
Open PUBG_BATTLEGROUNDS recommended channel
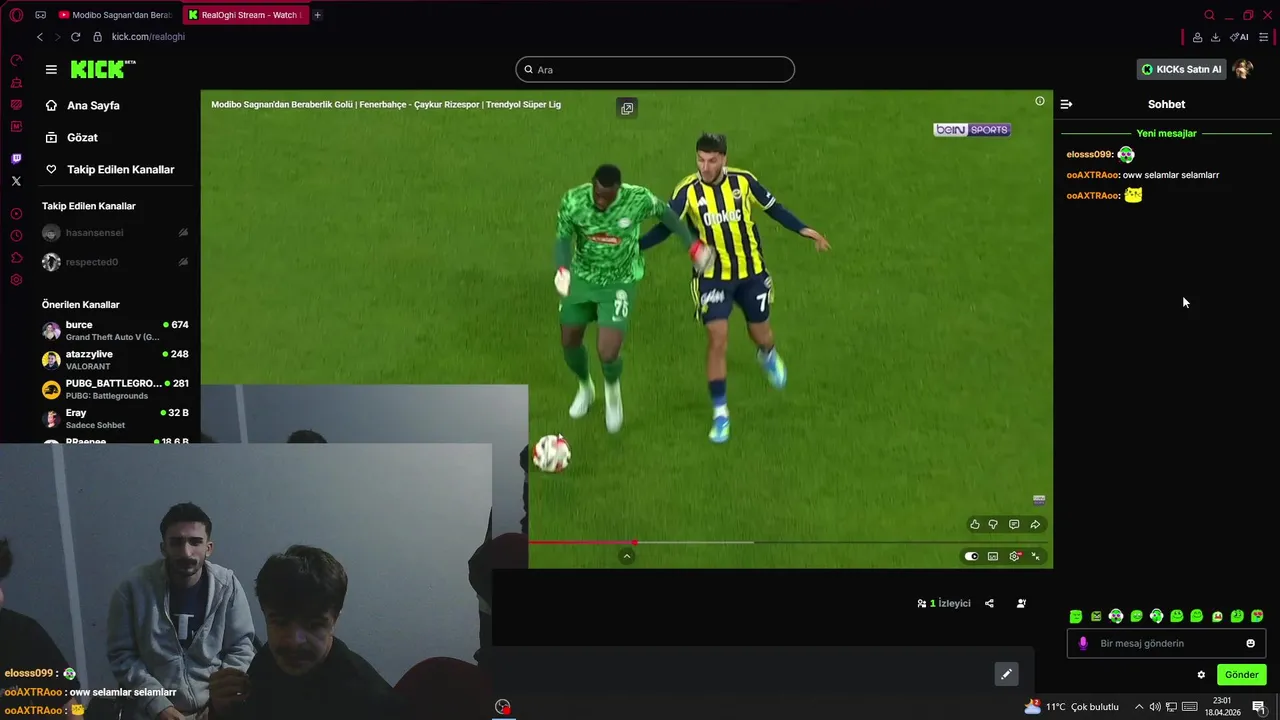coord(115,389)
